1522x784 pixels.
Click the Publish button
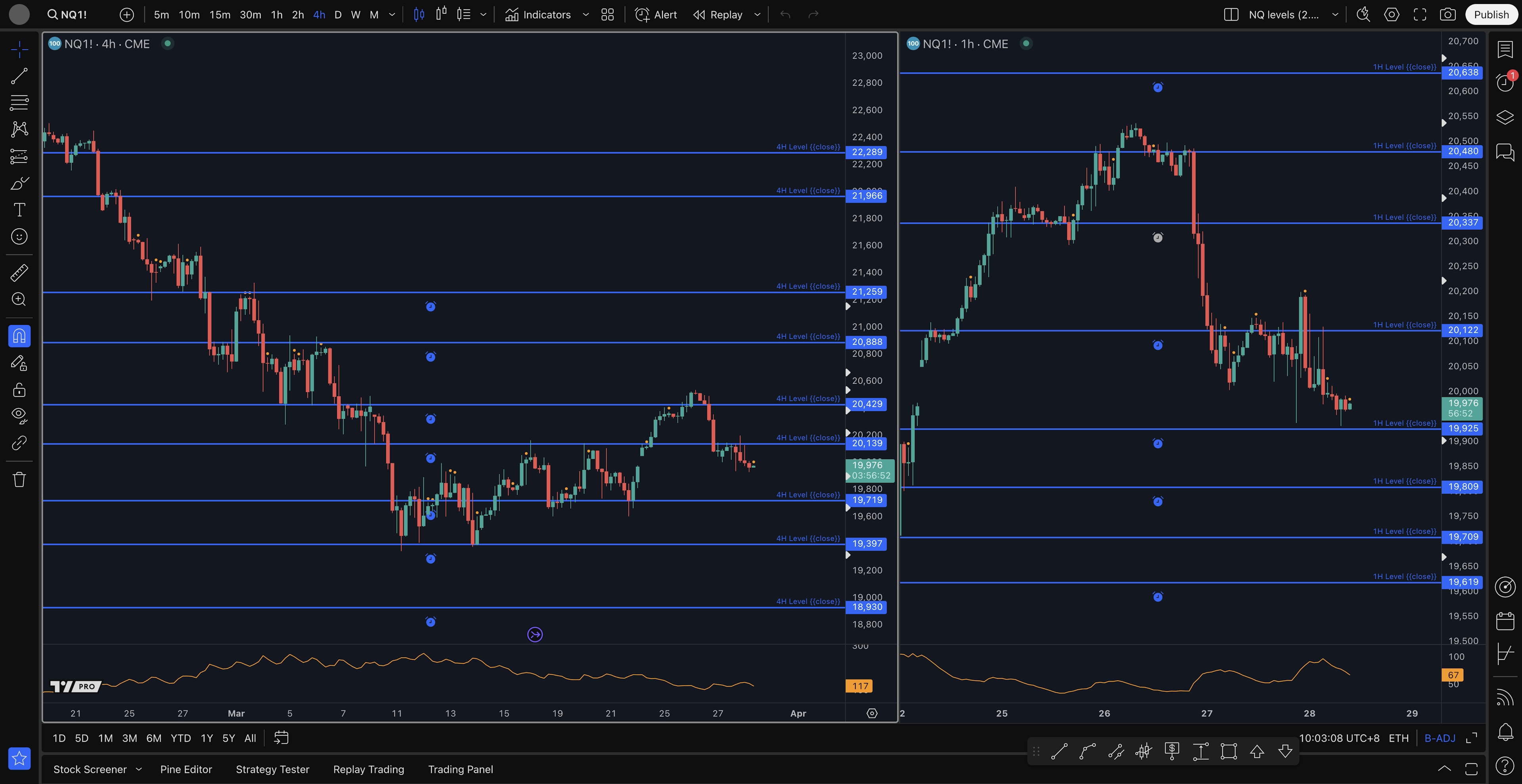pos(1491,15)
